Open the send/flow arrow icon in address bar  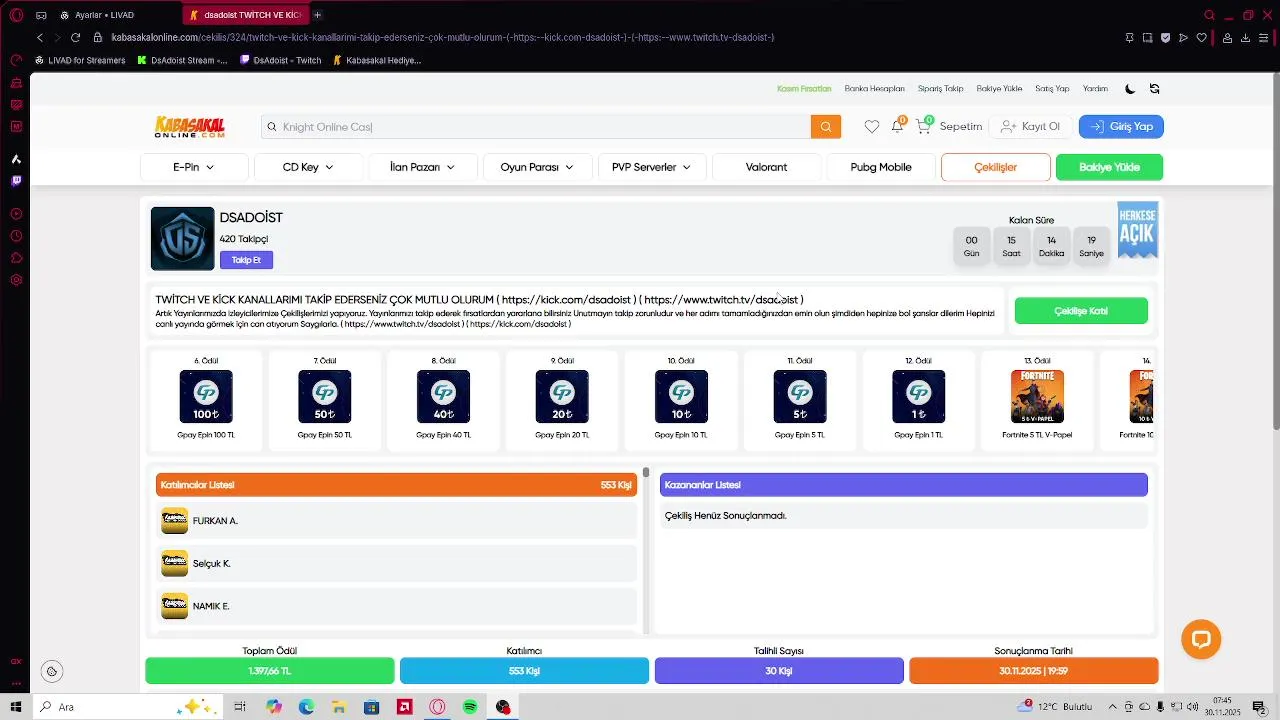coord(1183,37)
